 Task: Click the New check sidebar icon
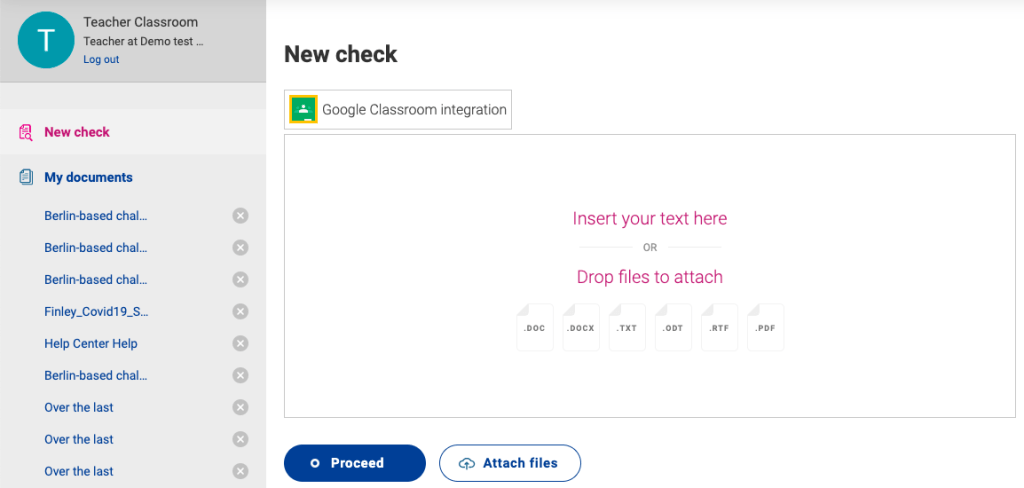(25, 132)
